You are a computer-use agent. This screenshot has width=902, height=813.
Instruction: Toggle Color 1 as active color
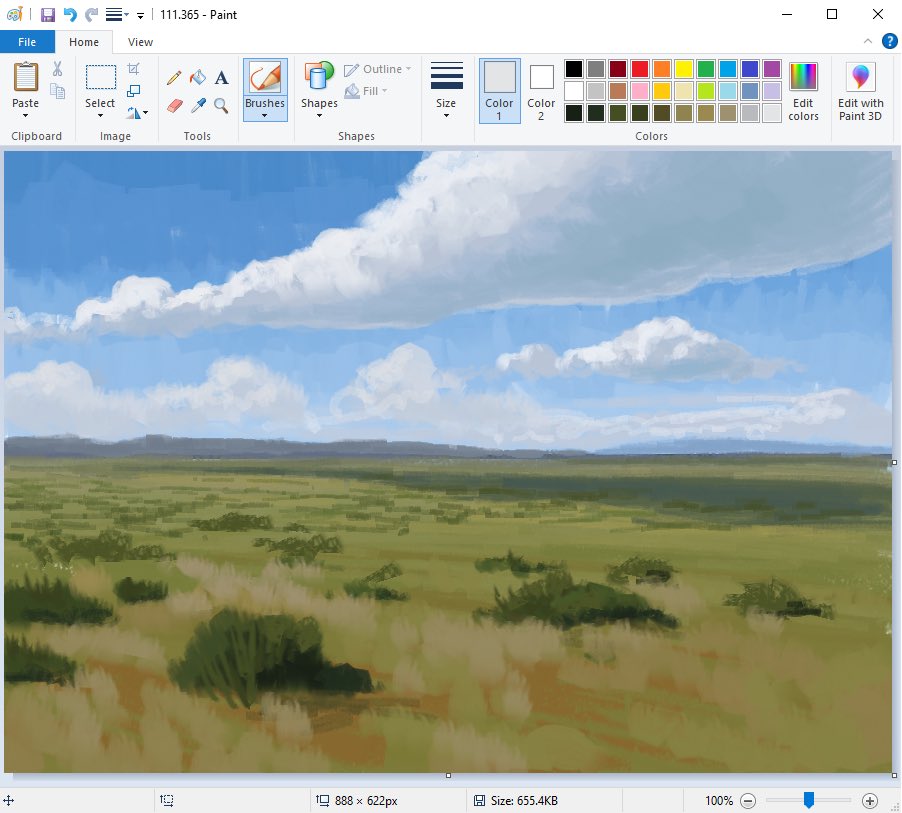pyautogui.click(x=499, y=91)
